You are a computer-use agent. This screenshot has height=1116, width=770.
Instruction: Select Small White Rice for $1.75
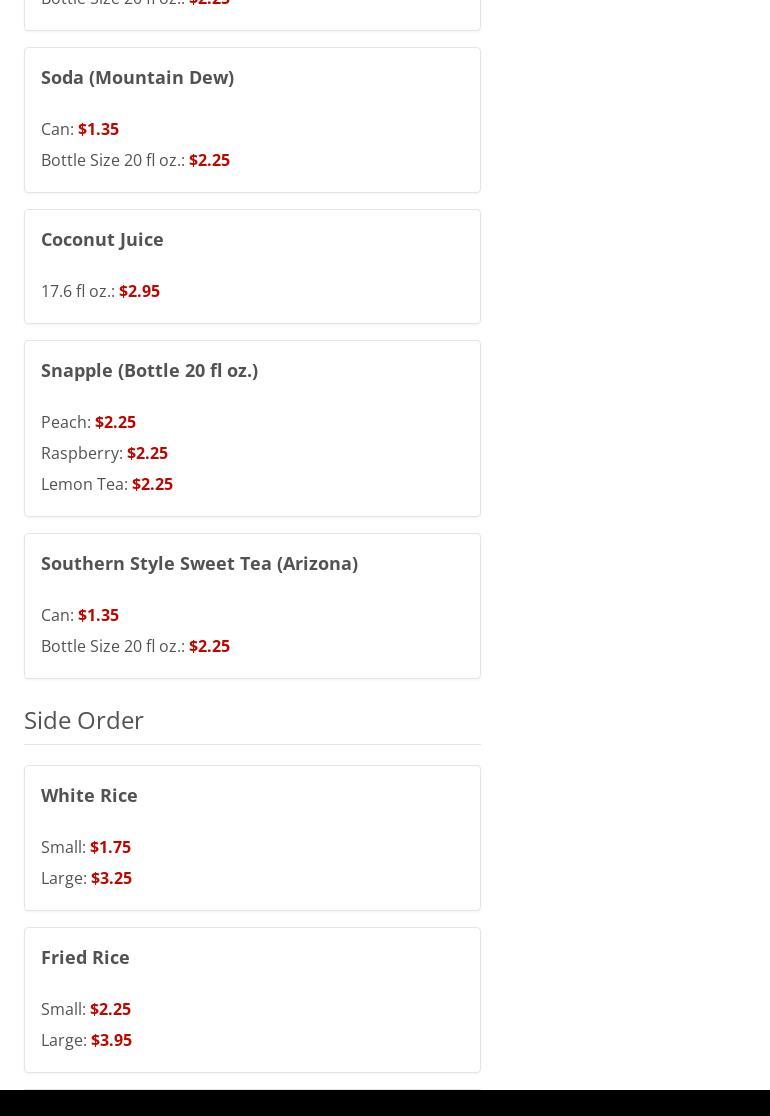86,847
